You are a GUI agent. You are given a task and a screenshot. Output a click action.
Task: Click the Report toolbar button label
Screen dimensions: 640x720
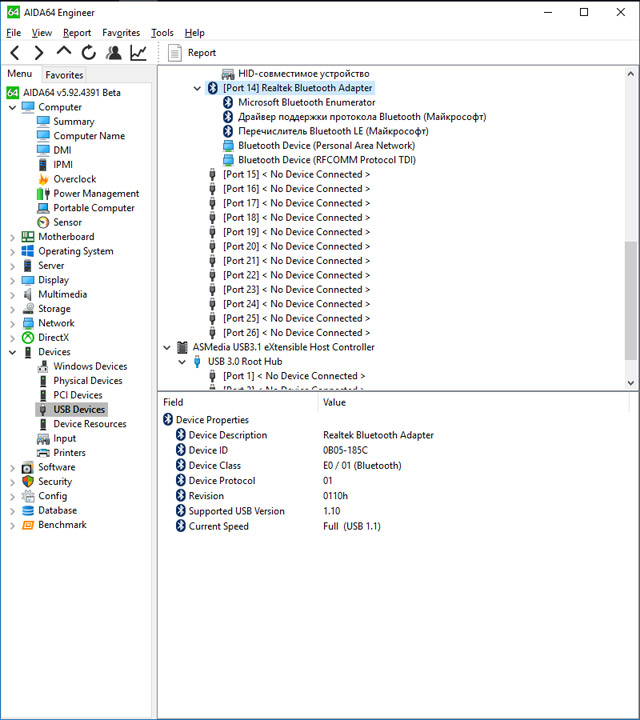(x=202, y=53)
